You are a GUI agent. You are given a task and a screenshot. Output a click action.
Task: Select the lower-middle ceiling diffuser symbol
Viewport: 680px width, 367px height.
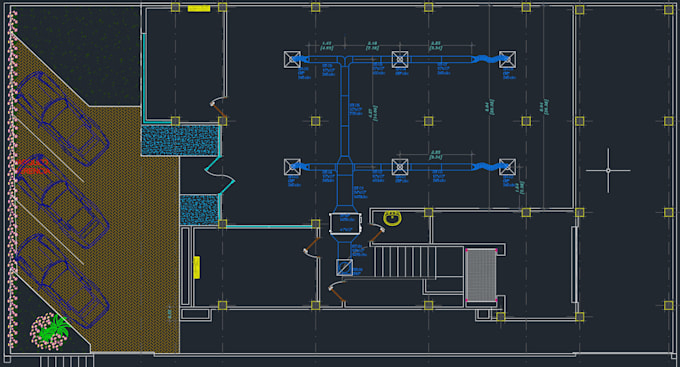400,167
